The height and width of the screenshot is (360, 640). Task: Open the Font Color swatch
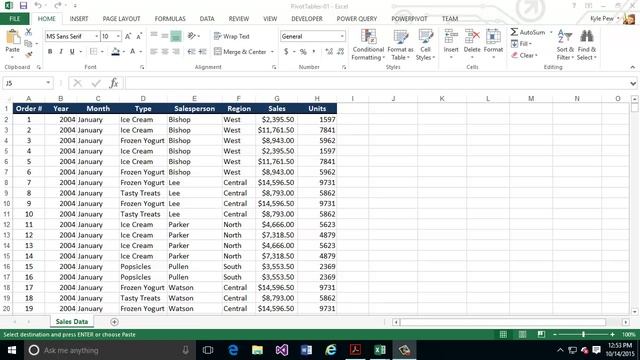click(132, 52)
